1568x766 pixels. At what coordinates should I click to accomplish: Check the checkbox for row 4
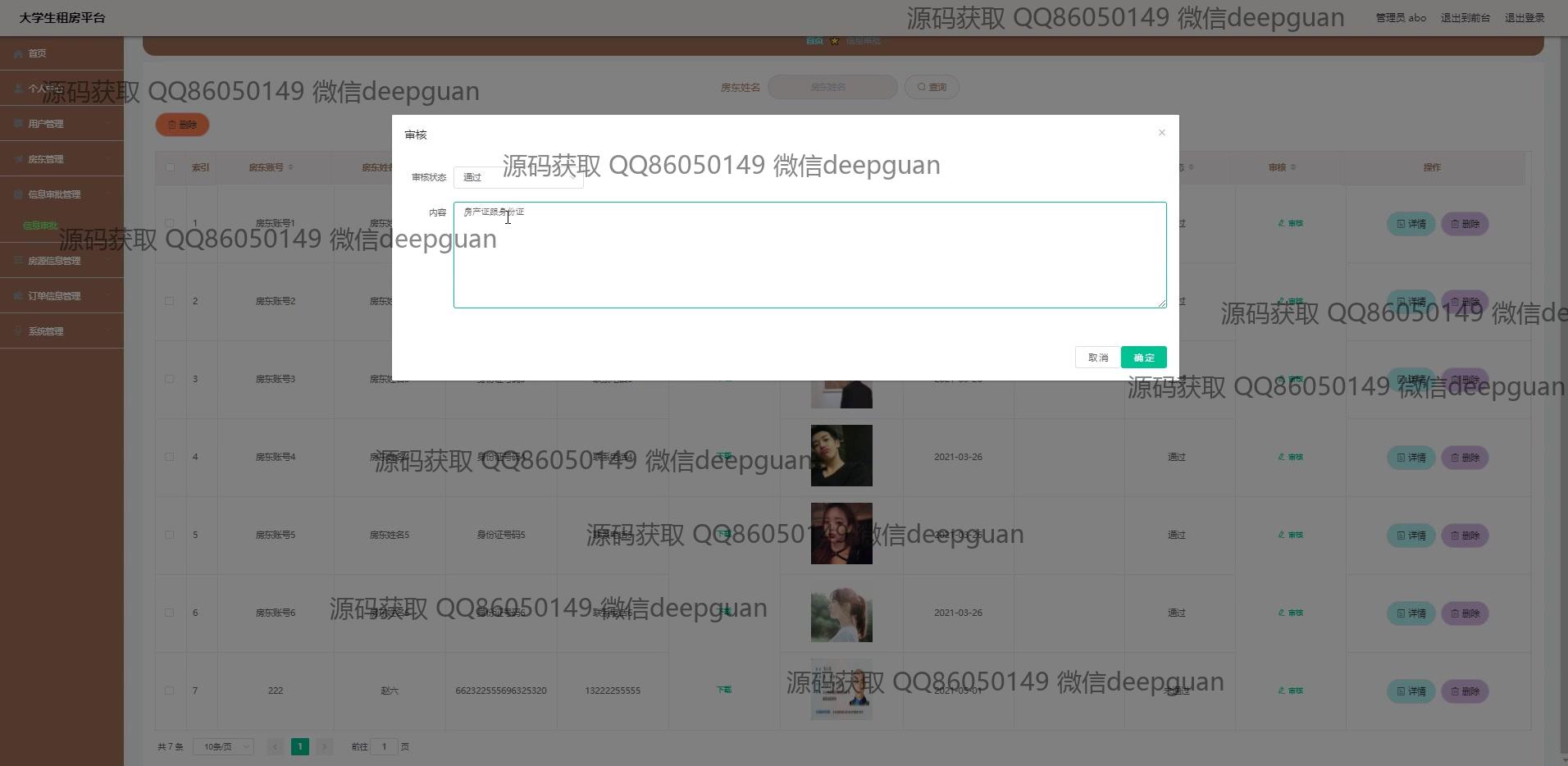(170, 457)
